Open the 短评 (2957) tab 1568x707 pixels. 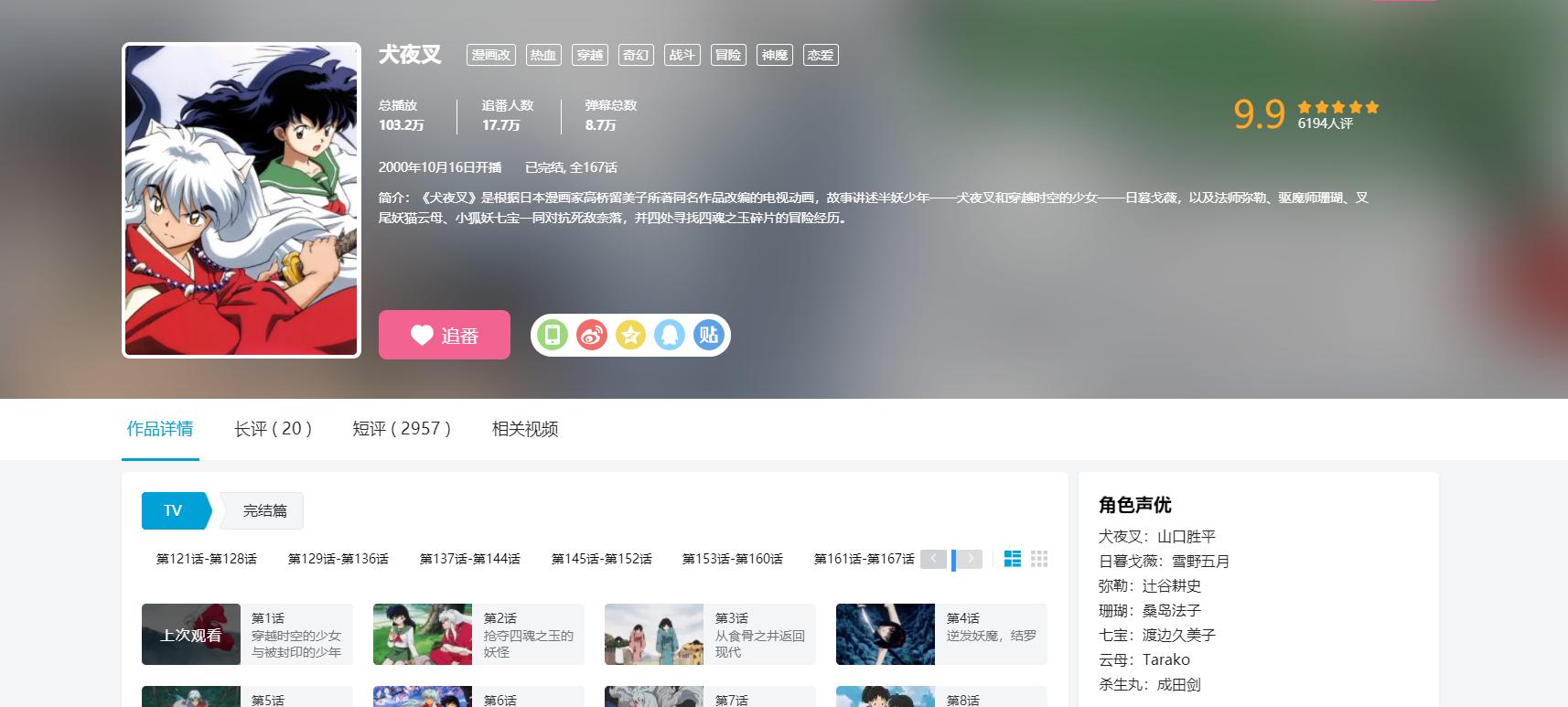pyautogui.click(x=402, y=429)
